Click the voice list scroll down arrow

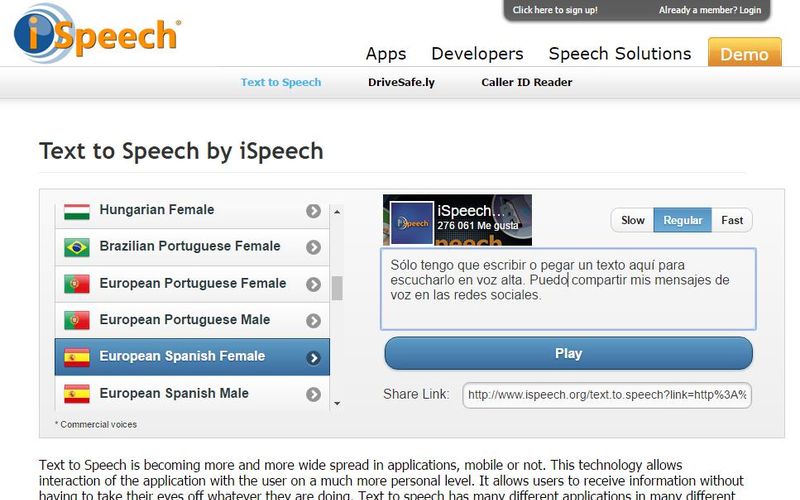click(x=337, y=404)
